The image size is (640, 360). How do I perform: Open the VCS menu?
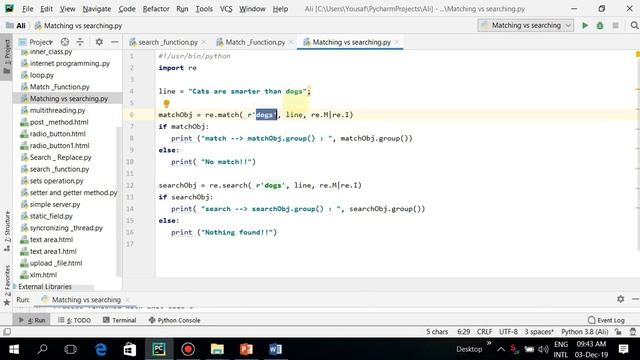tap(226, 9)
